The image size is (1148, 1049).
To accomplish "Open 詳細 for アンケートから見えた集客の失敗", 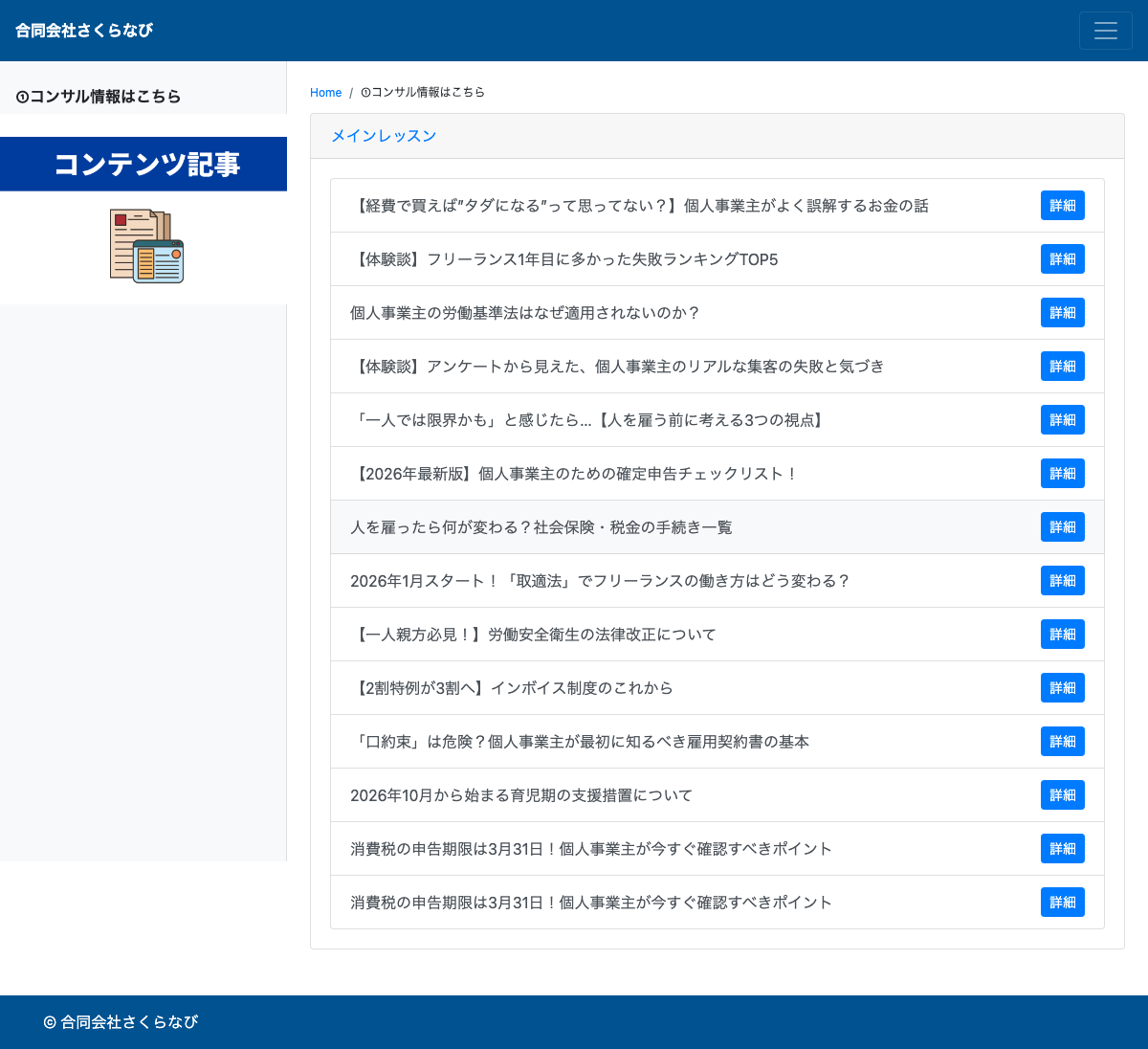I will coord(1062,366).
